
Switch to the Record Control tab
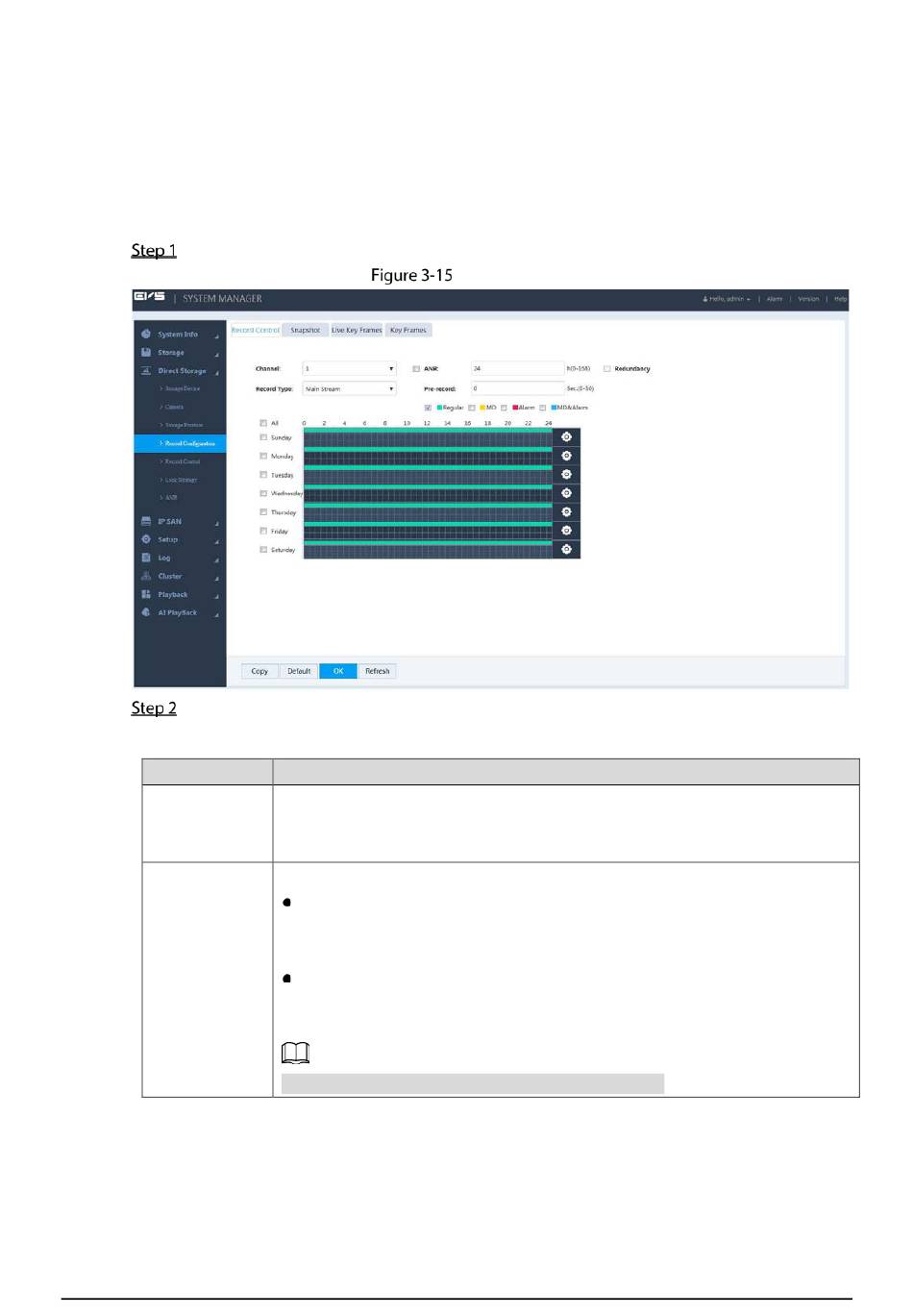(x=256, y=330)
